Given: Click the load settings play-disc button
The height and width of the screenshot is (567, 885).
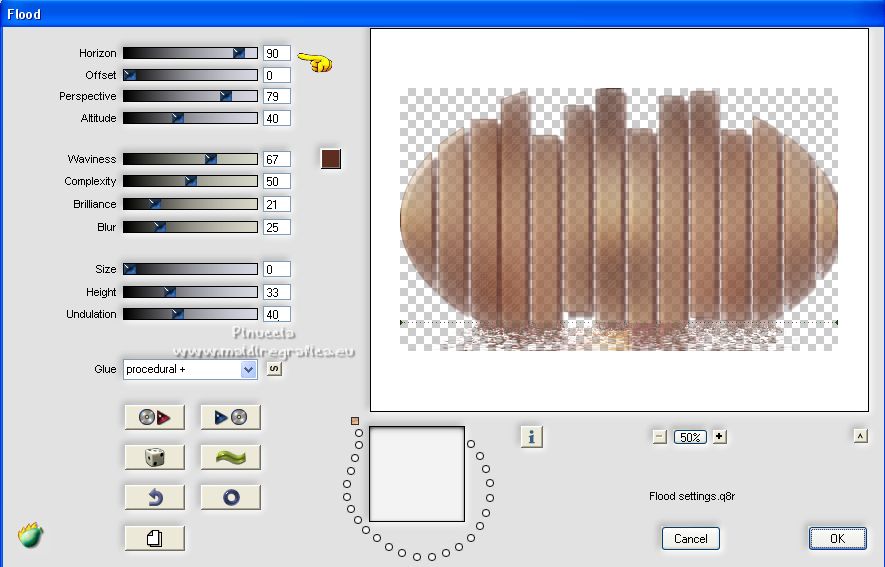Looking at the screenshot, I should click(230, 417).
